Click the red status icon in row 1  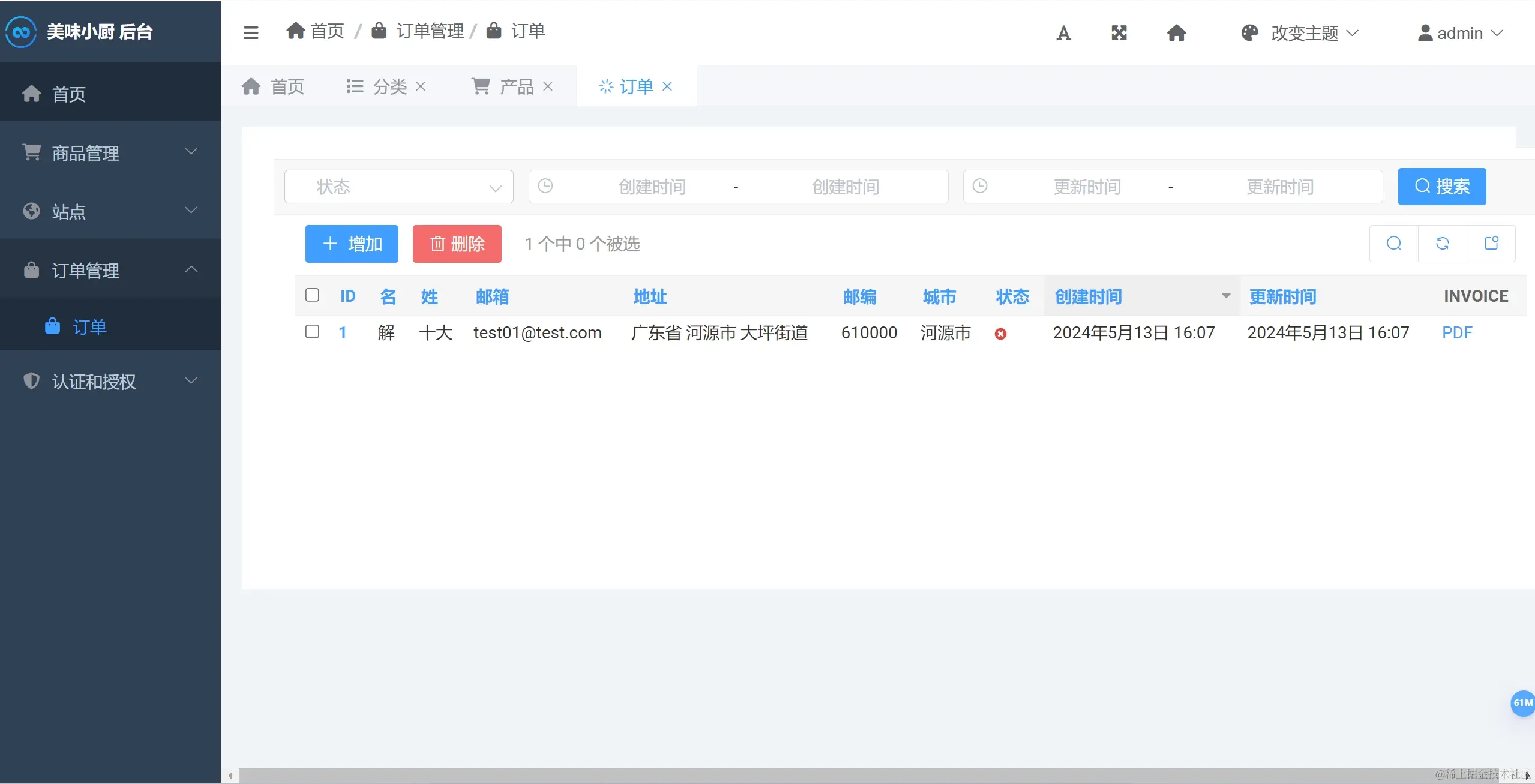[x=1000, y=334]
